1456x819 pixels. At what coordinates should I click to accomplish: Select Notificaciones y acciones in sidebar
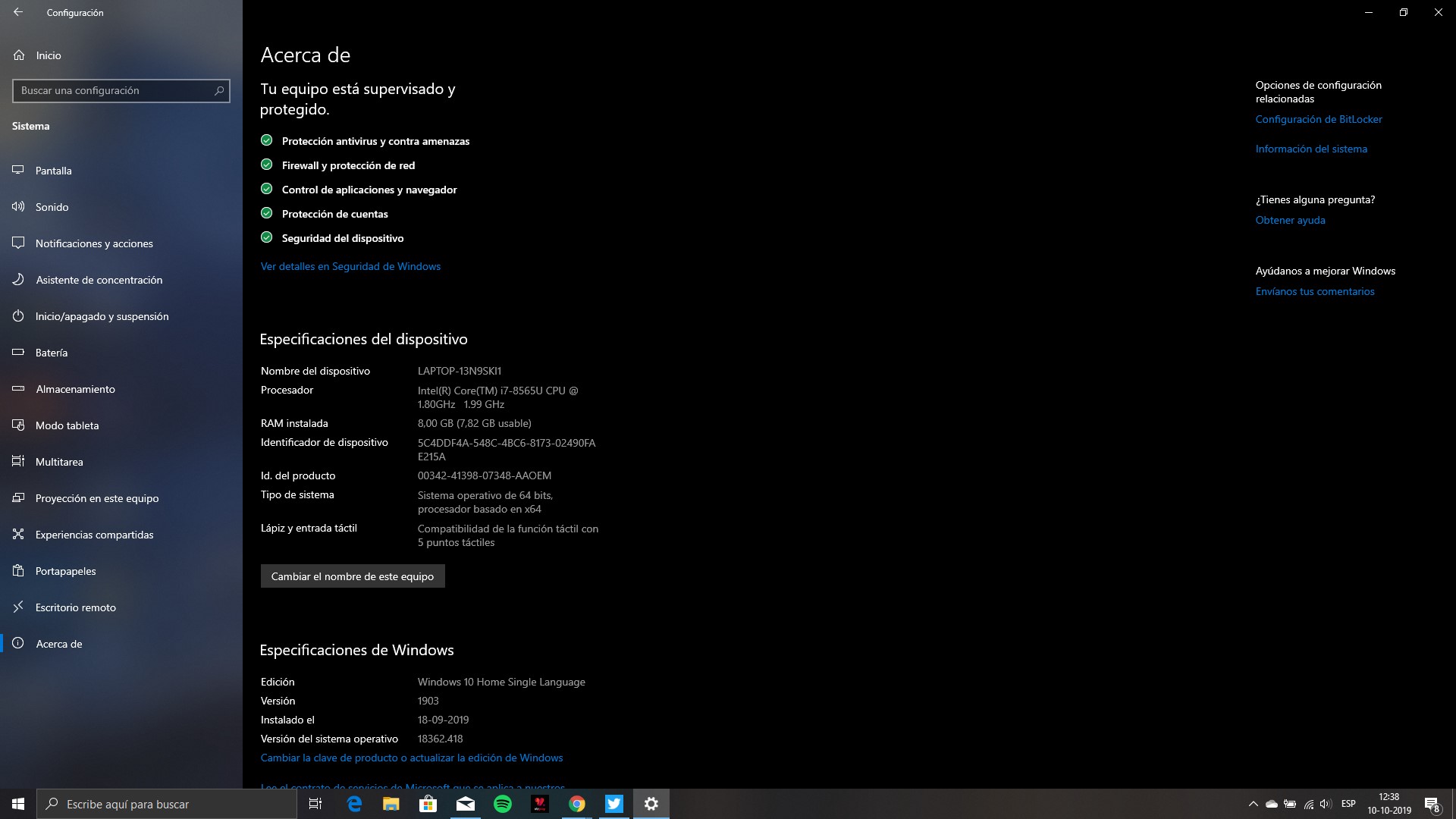click(x=121, y=243)
